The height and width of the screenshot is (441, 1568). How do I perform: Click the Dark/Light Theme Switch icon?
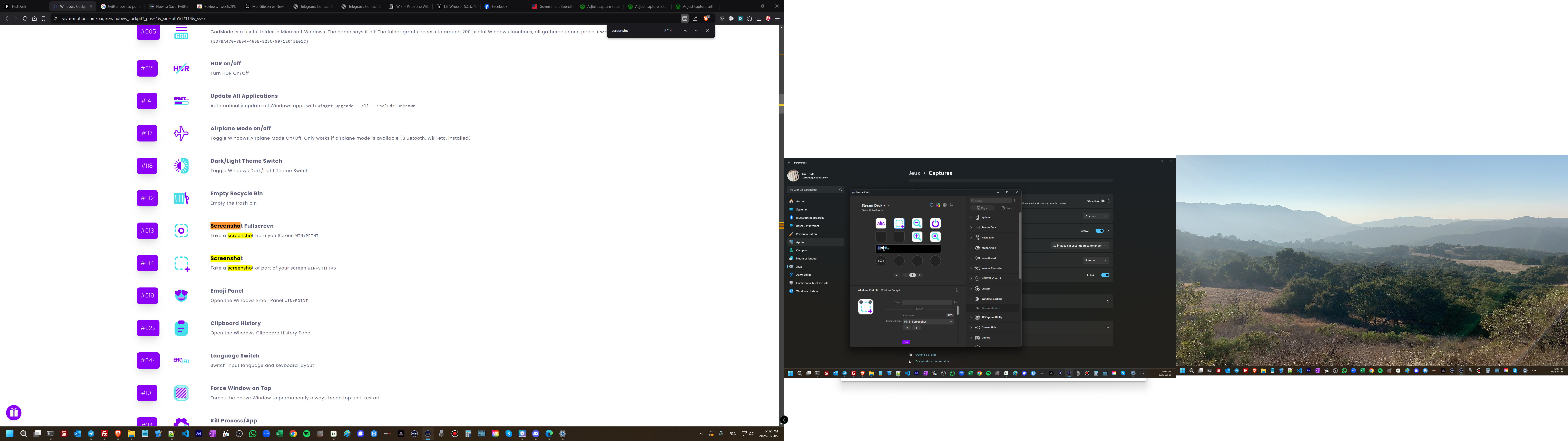tap(181, 166)
